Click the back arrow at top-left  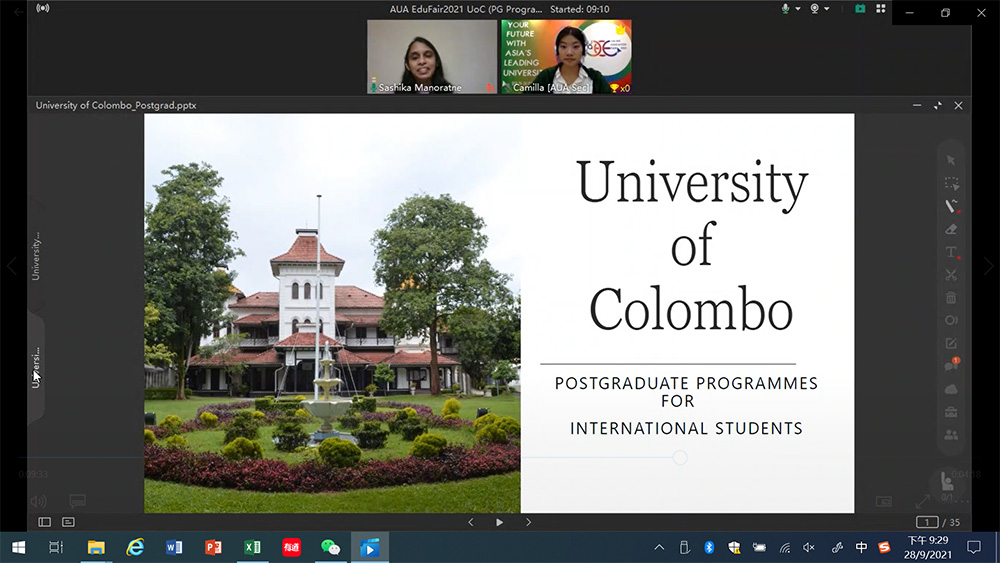pos(18,11)
